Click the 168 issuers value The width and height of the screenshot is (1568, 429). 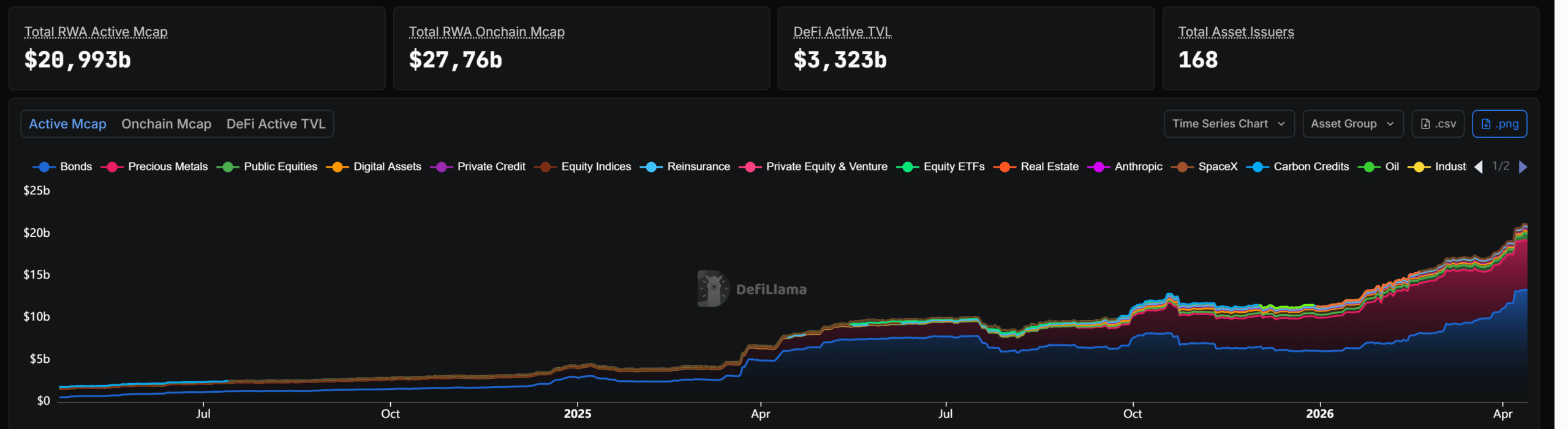(1198, 60)
